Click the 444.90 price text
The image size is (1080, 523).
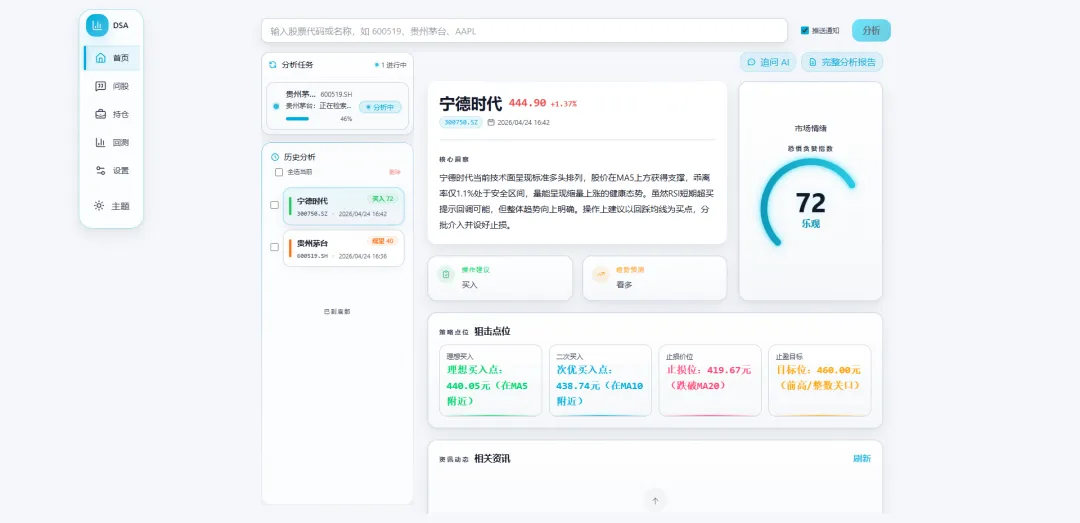(x=527, y=103)
